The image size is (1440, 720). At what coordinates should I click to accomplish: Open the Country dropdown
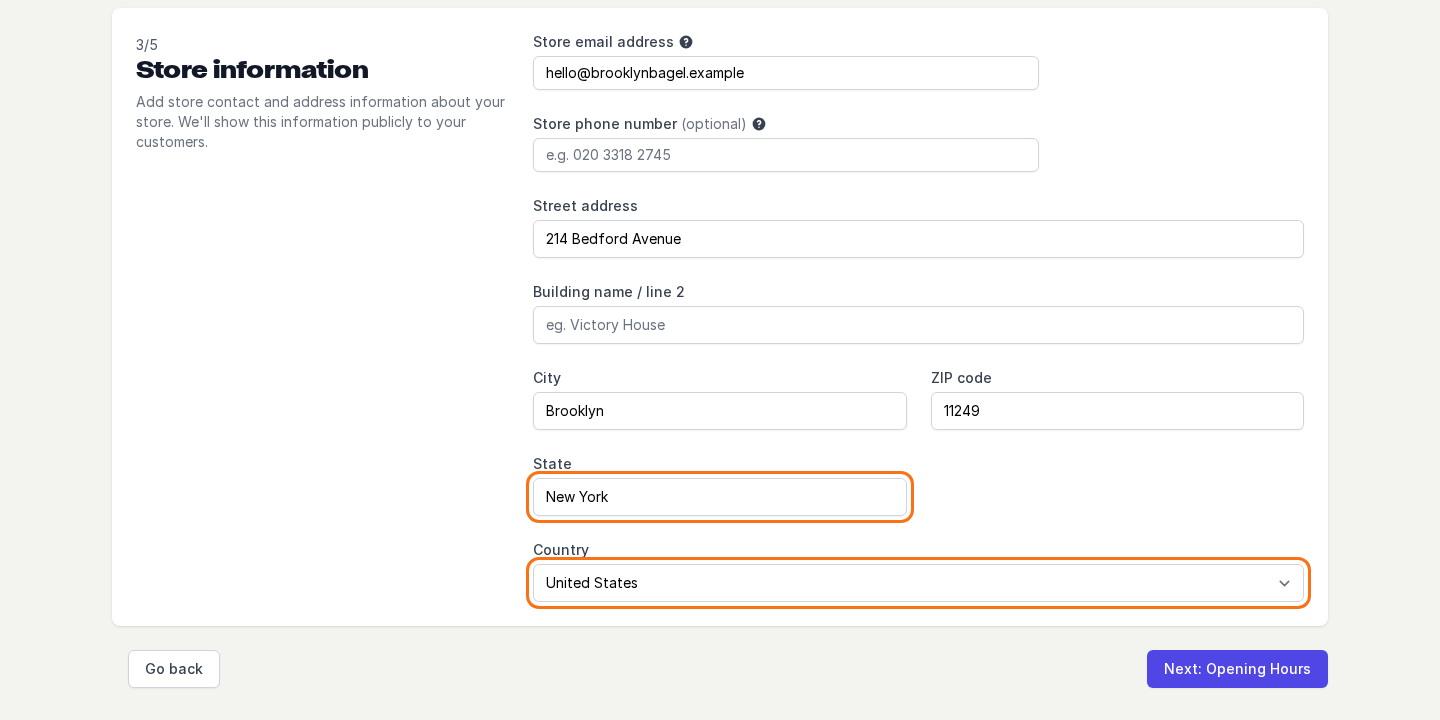point(918,583)
